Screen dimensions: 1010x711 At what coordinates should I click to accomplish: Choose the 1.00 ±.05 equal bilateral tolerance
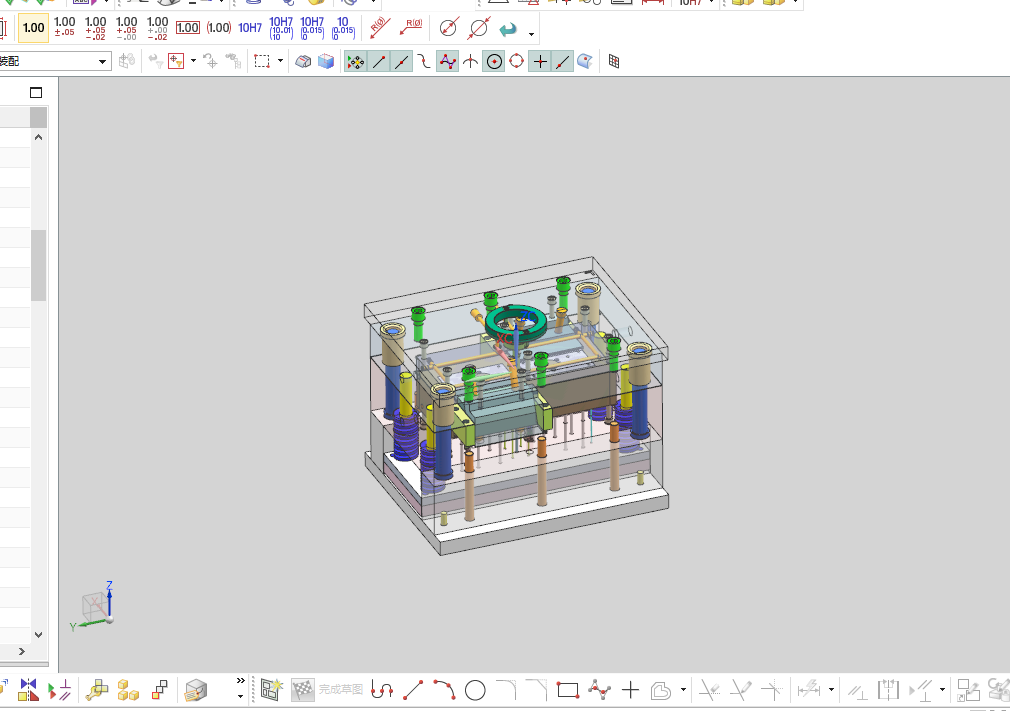tap(64, 28)
